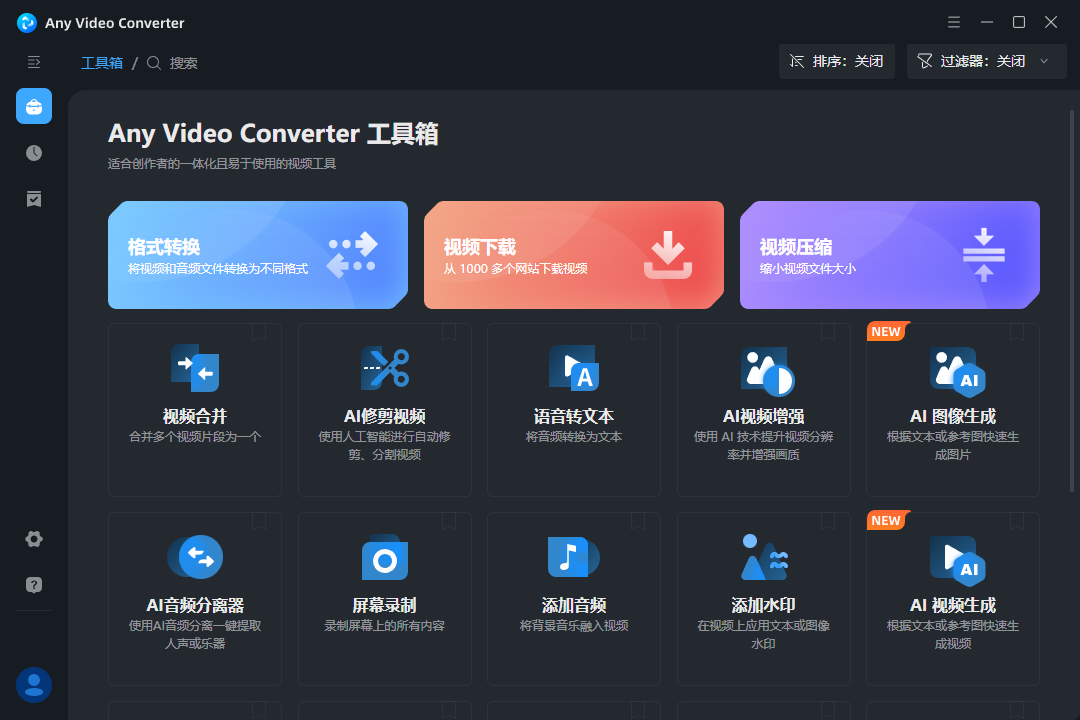The height and width of the screenshot is (720, 1080).
Task: Click the vertical scrollbar on the right
Action: (x=1072, y=300)
